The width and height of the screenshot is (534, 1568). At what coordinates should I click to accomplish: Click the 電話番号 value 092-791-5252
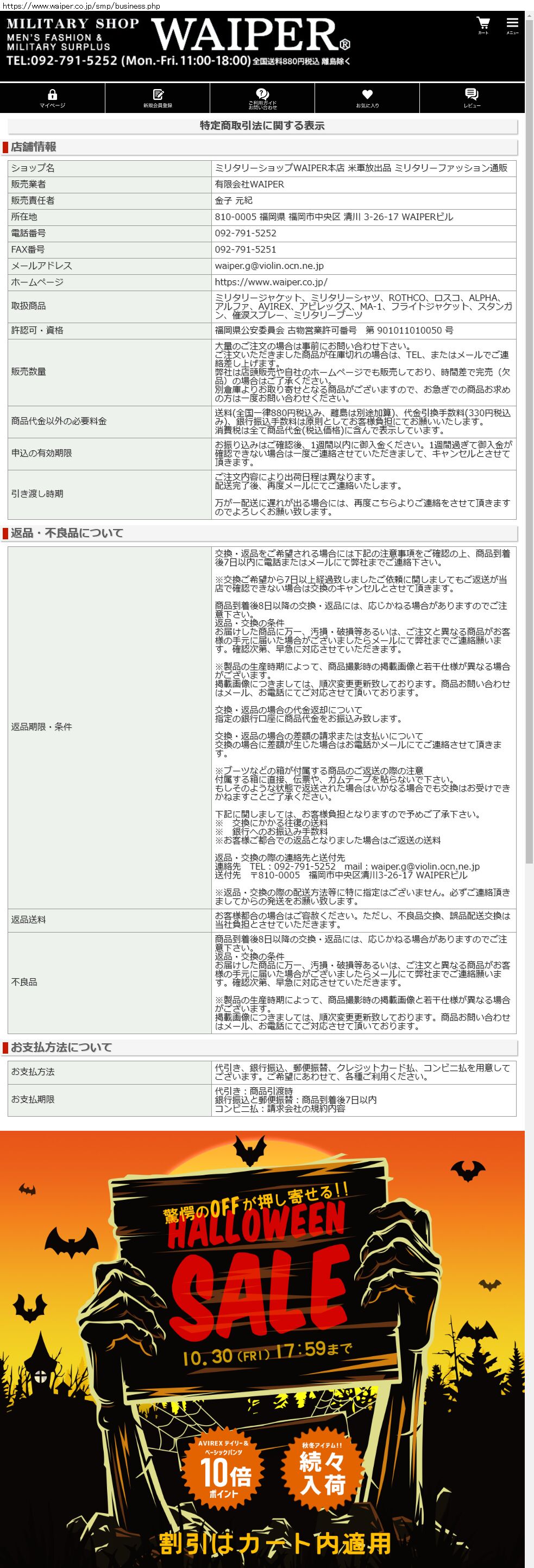pyautogui.click(x=246, y=233)
